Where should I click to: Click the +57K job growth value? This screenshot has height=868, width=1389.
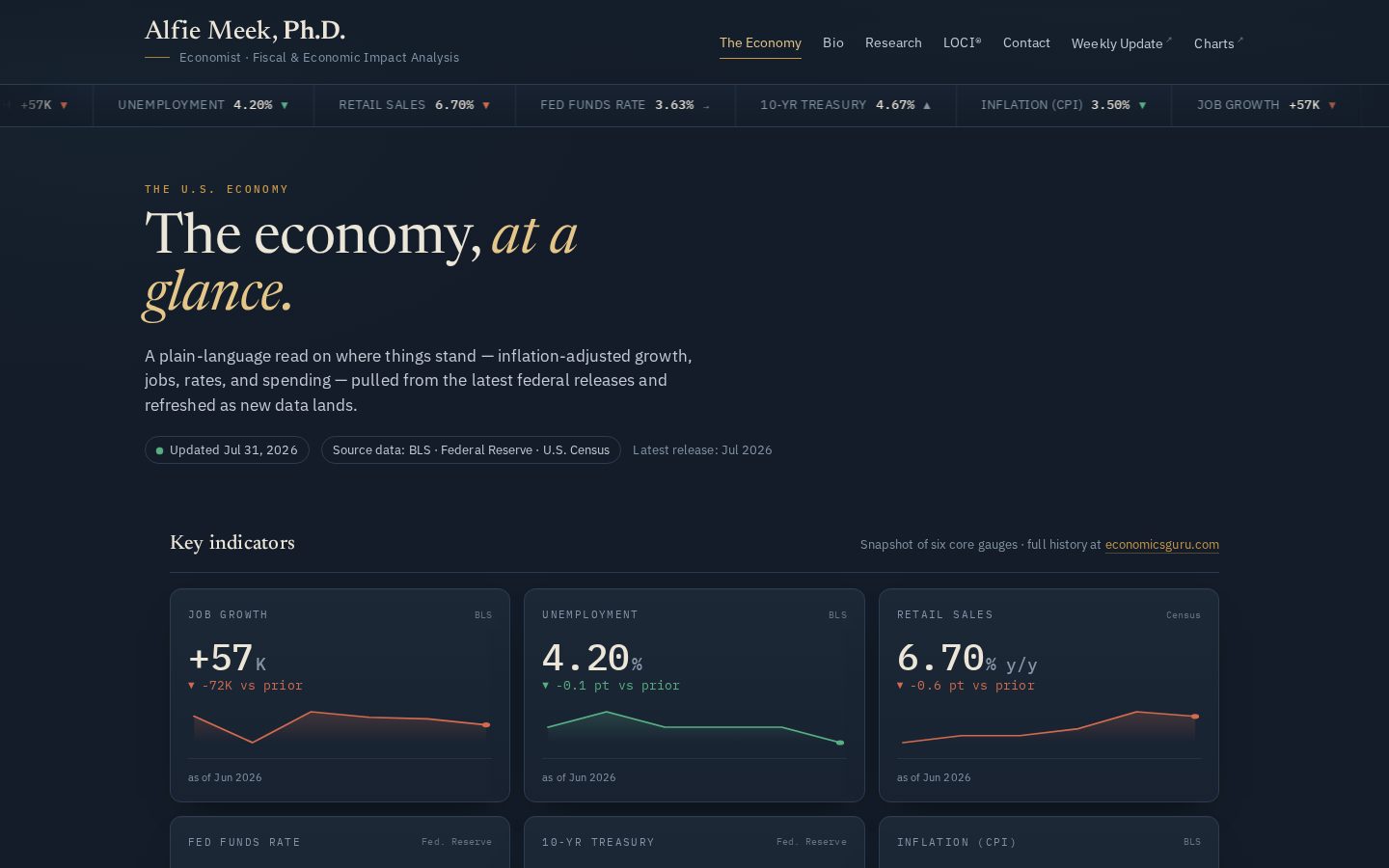click(228, 659)
